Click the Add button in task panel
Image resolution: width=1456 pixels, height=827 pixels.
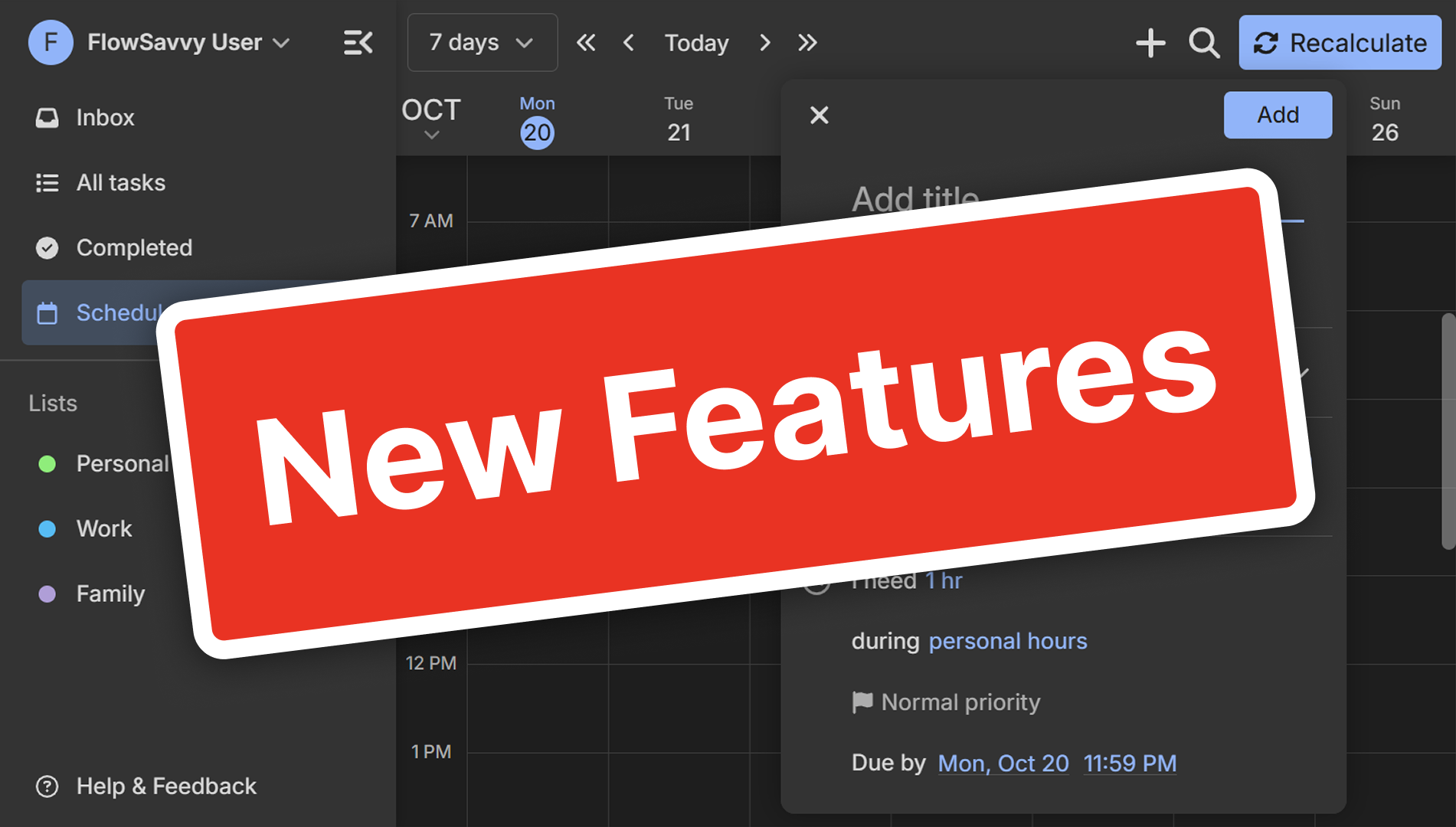point(1277,115)
